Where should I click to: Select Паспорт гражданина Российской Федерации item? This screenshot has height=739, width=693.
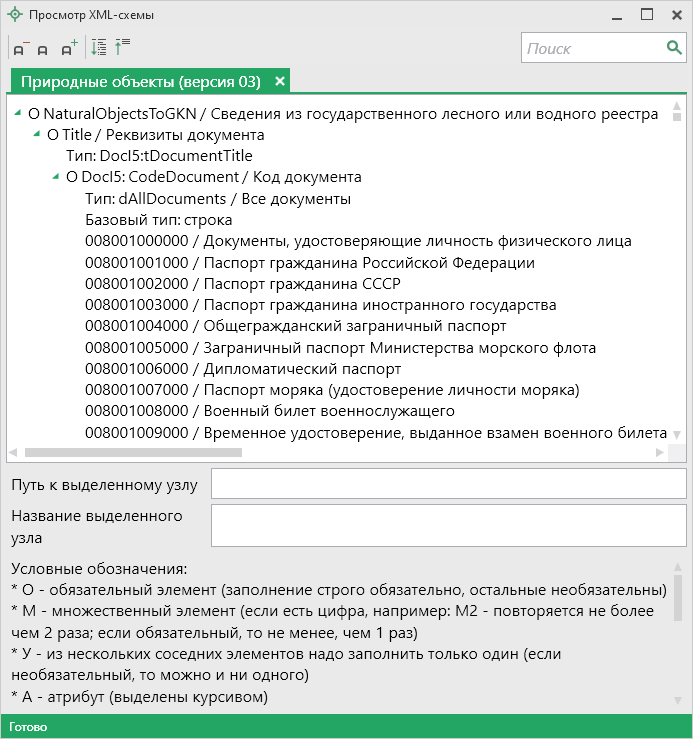click(x=310, y=263)
